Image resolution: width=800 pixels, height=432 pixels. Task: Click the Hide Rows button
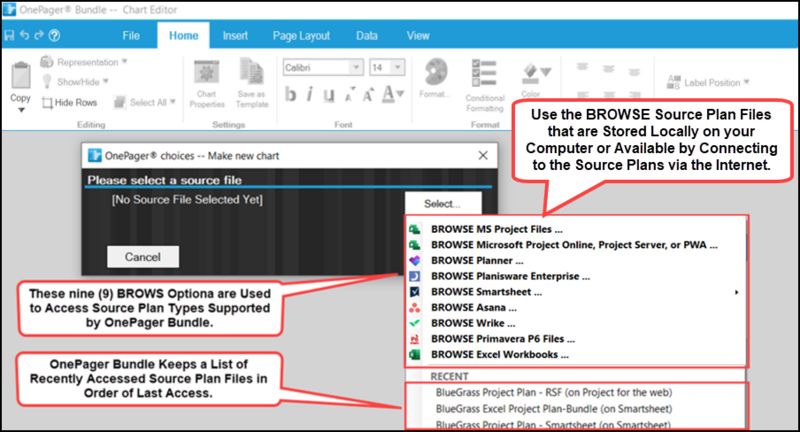[x=69, y=103]
